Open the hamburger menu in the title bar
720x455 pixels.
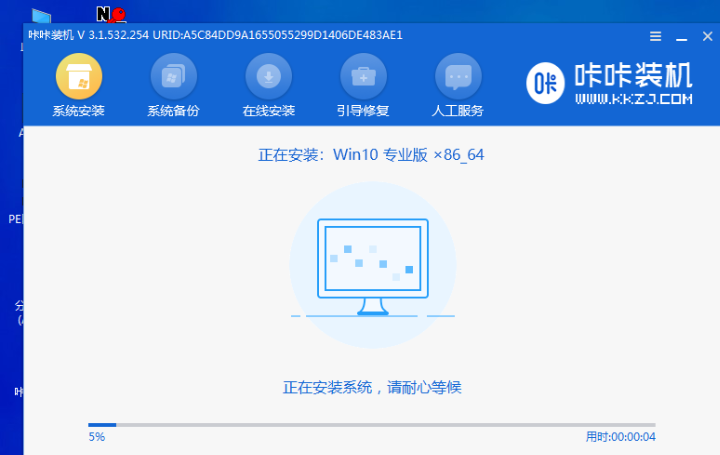655,36
